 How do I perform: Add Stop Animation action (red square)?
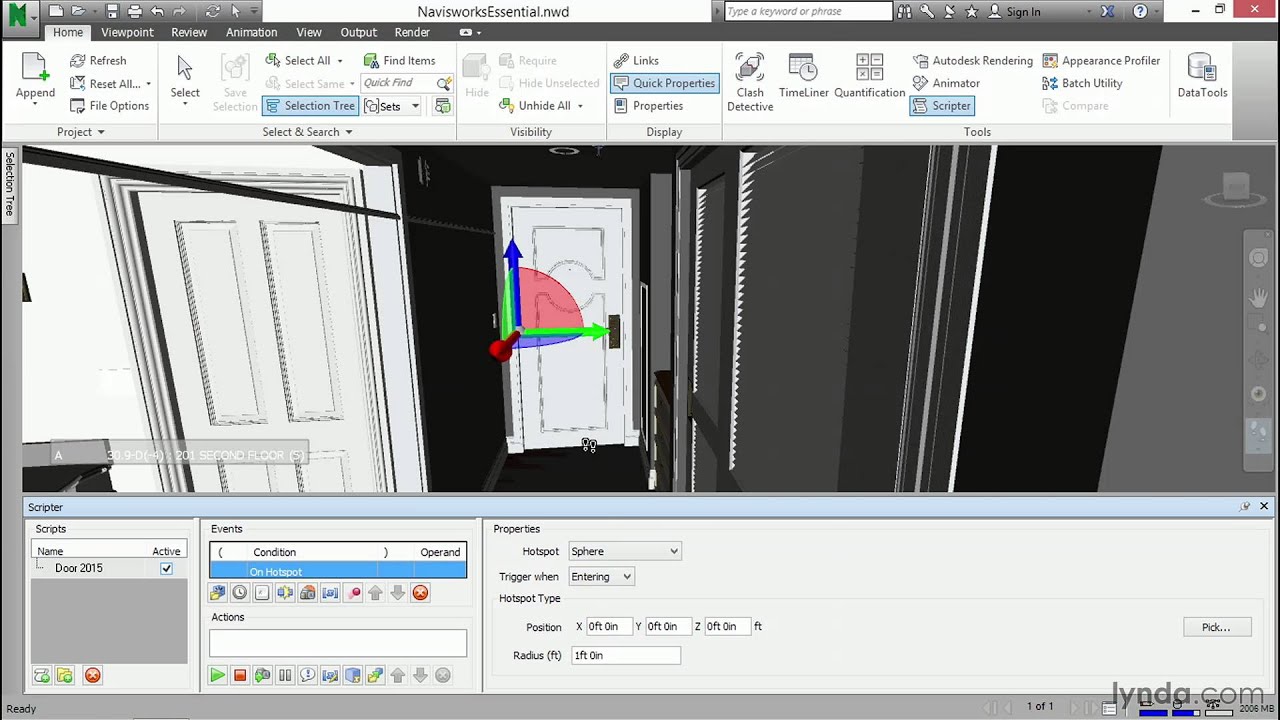coord(240,676)
